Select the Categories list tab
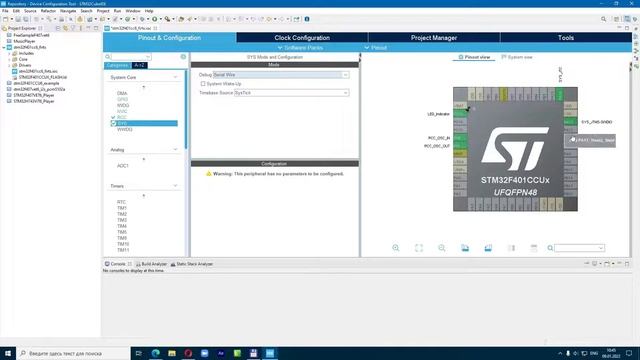The height and width of the screenshot is (360, 640). (x=118, y=65)
